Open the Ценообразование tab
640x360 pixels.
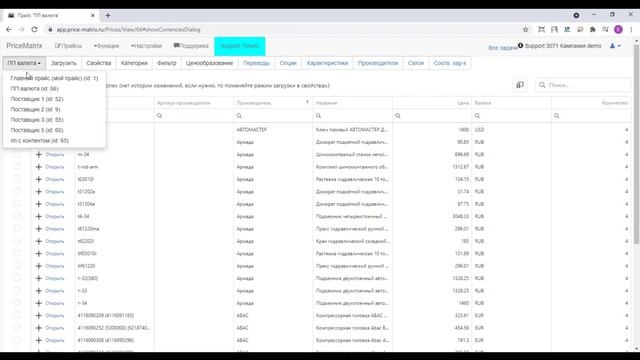[x=209, y=63]
